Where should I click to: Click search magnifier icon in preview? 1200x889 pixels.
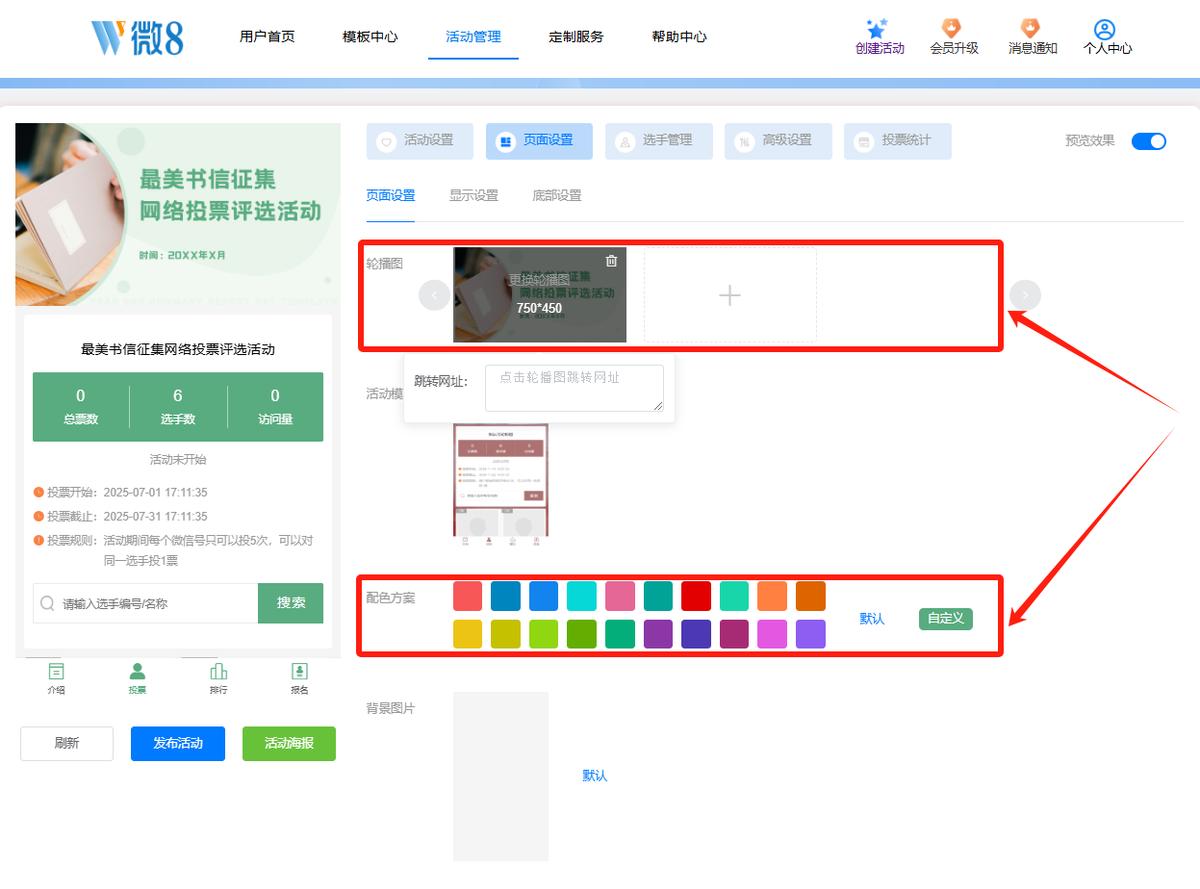tap(47, 604)
